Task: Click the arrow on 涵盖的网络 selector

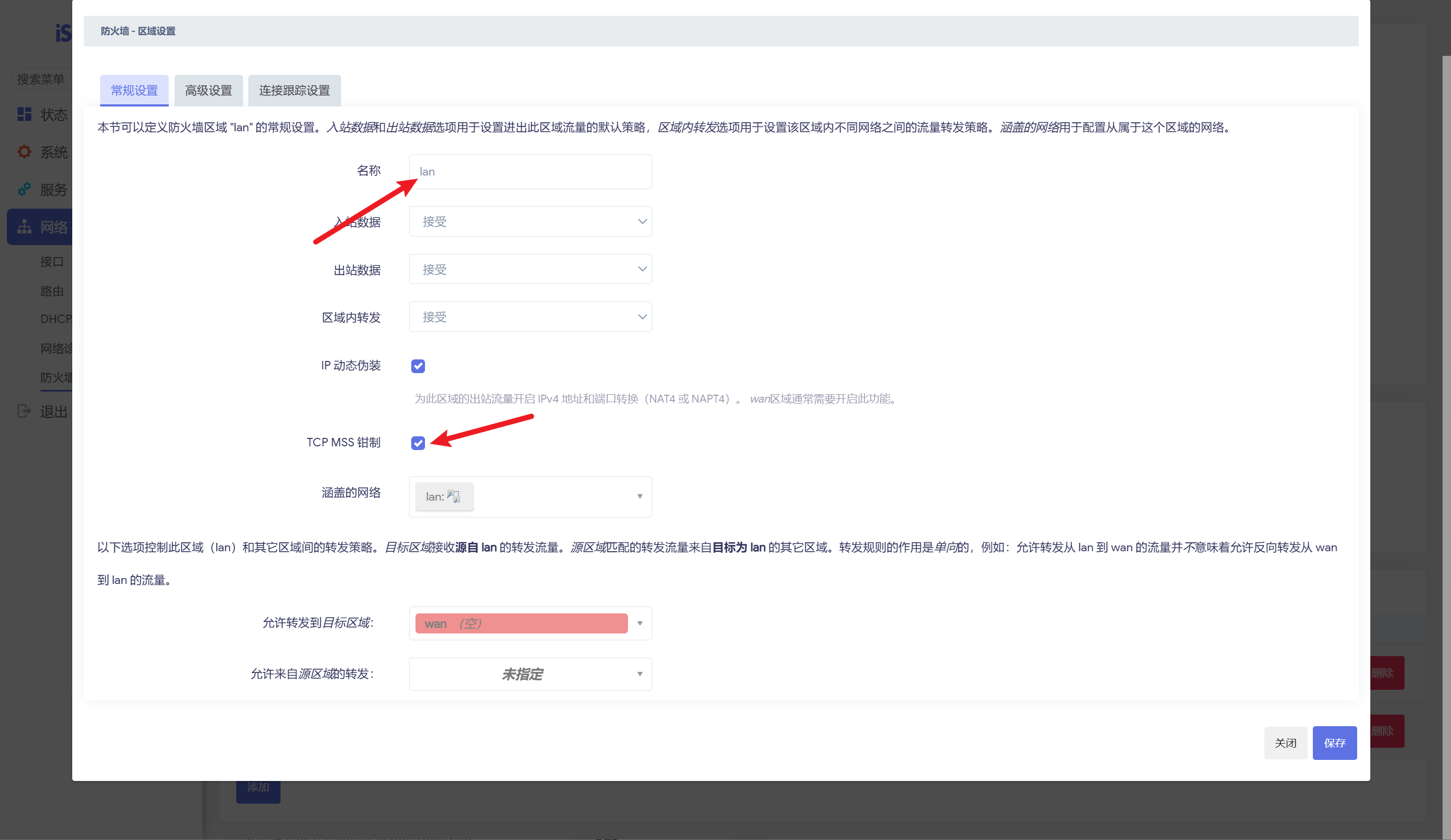Action: click(x=639, y=496)
